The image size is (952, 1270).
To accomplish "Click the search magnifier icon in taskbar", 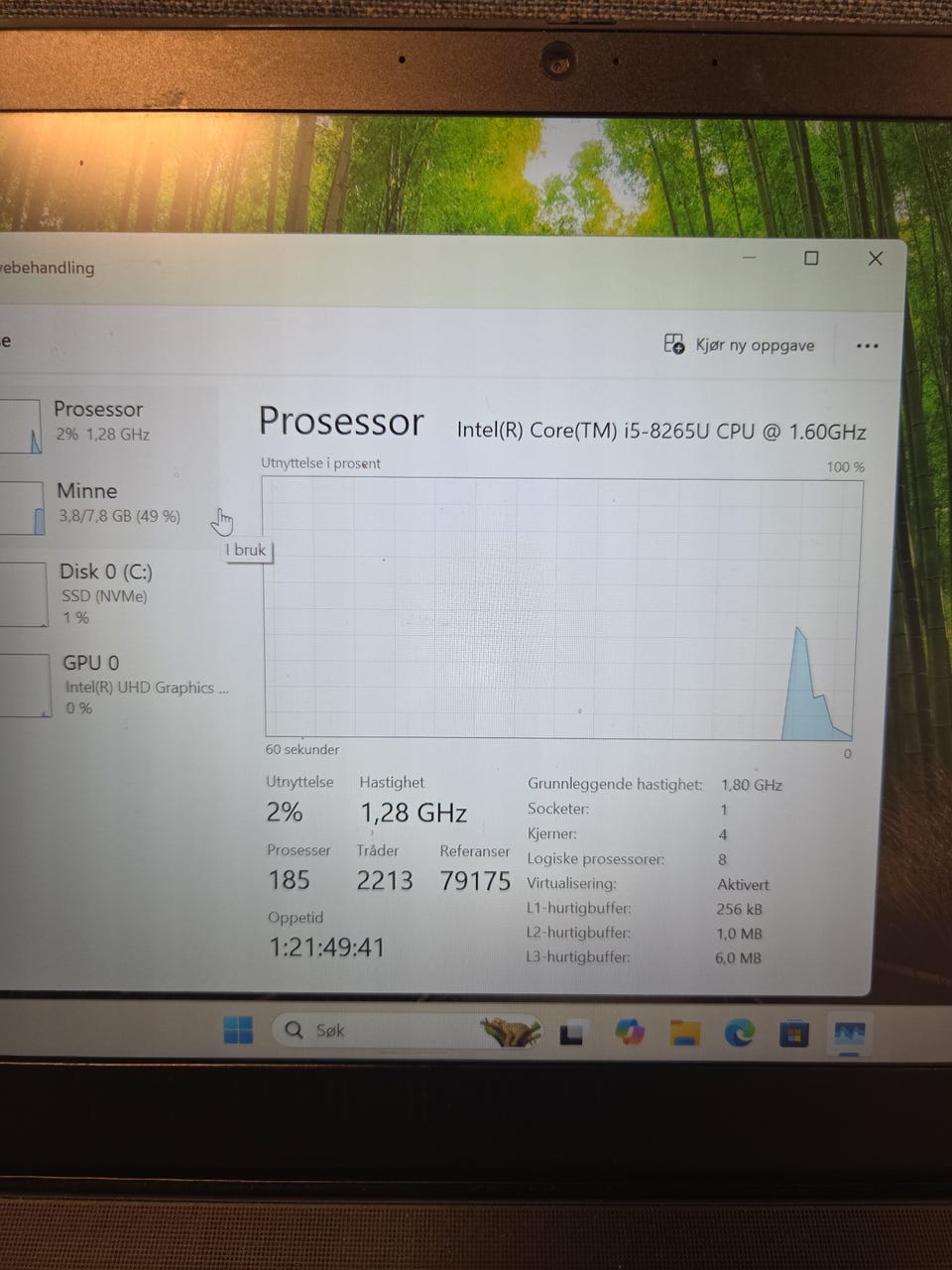I will 294,1030.
